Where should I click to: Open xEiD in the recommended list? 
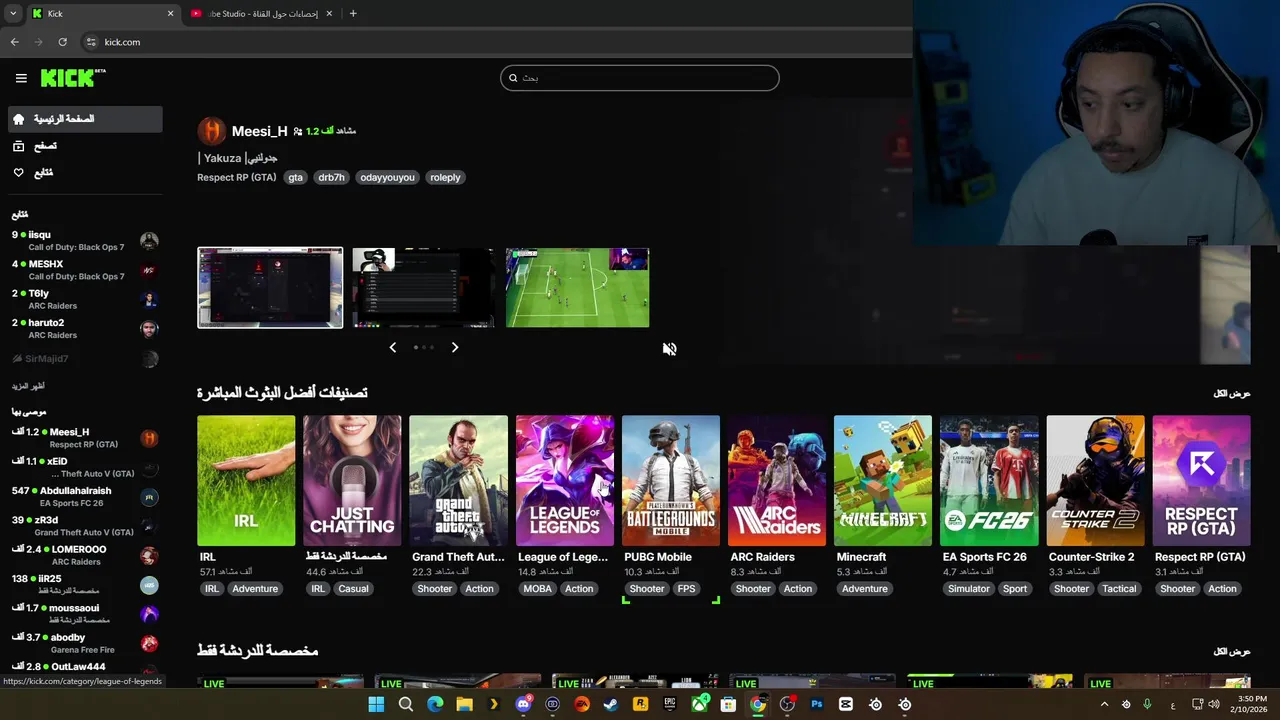[85, 468]
